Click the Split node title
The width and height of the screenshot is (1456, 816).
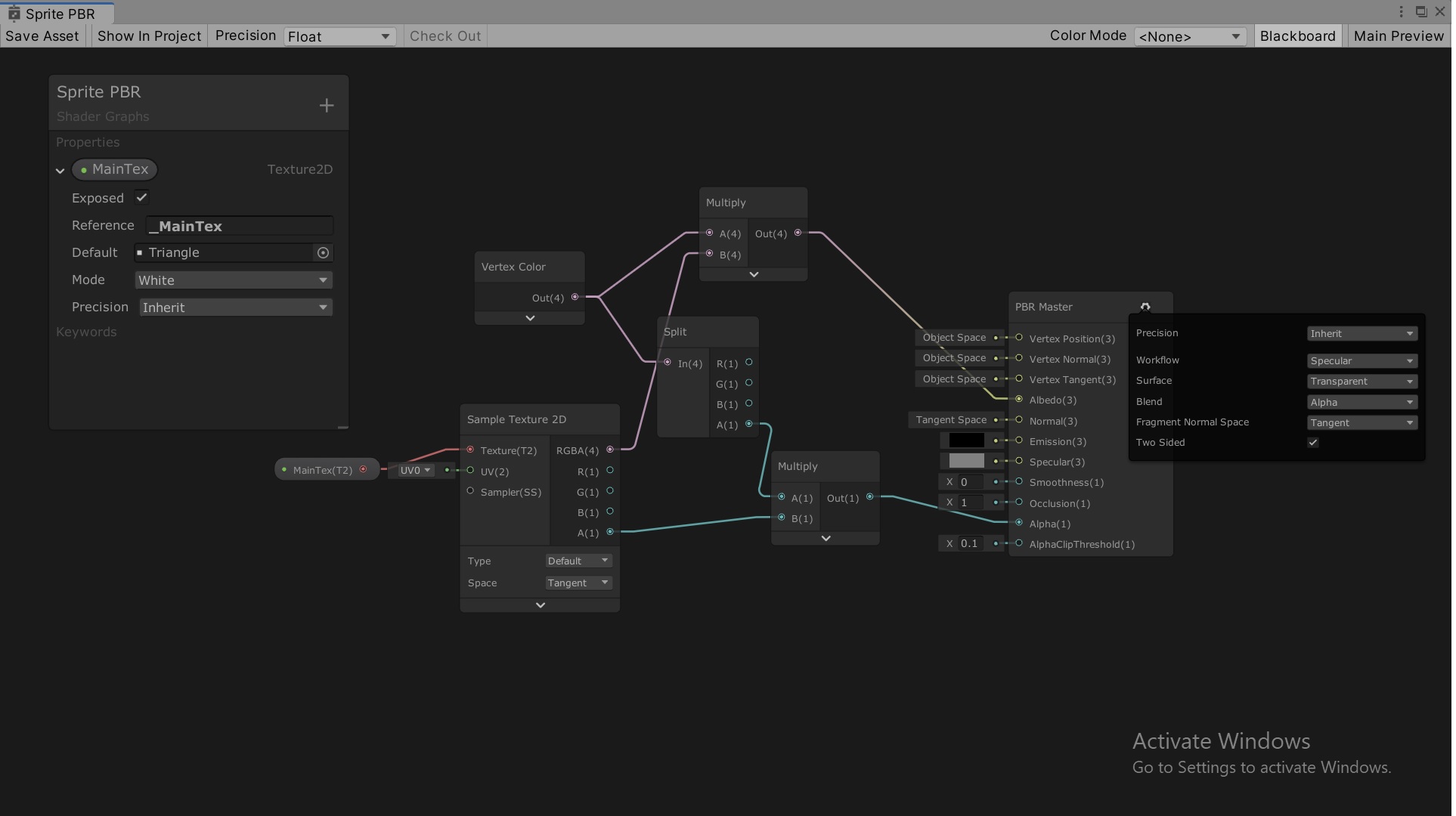point(675,332)
